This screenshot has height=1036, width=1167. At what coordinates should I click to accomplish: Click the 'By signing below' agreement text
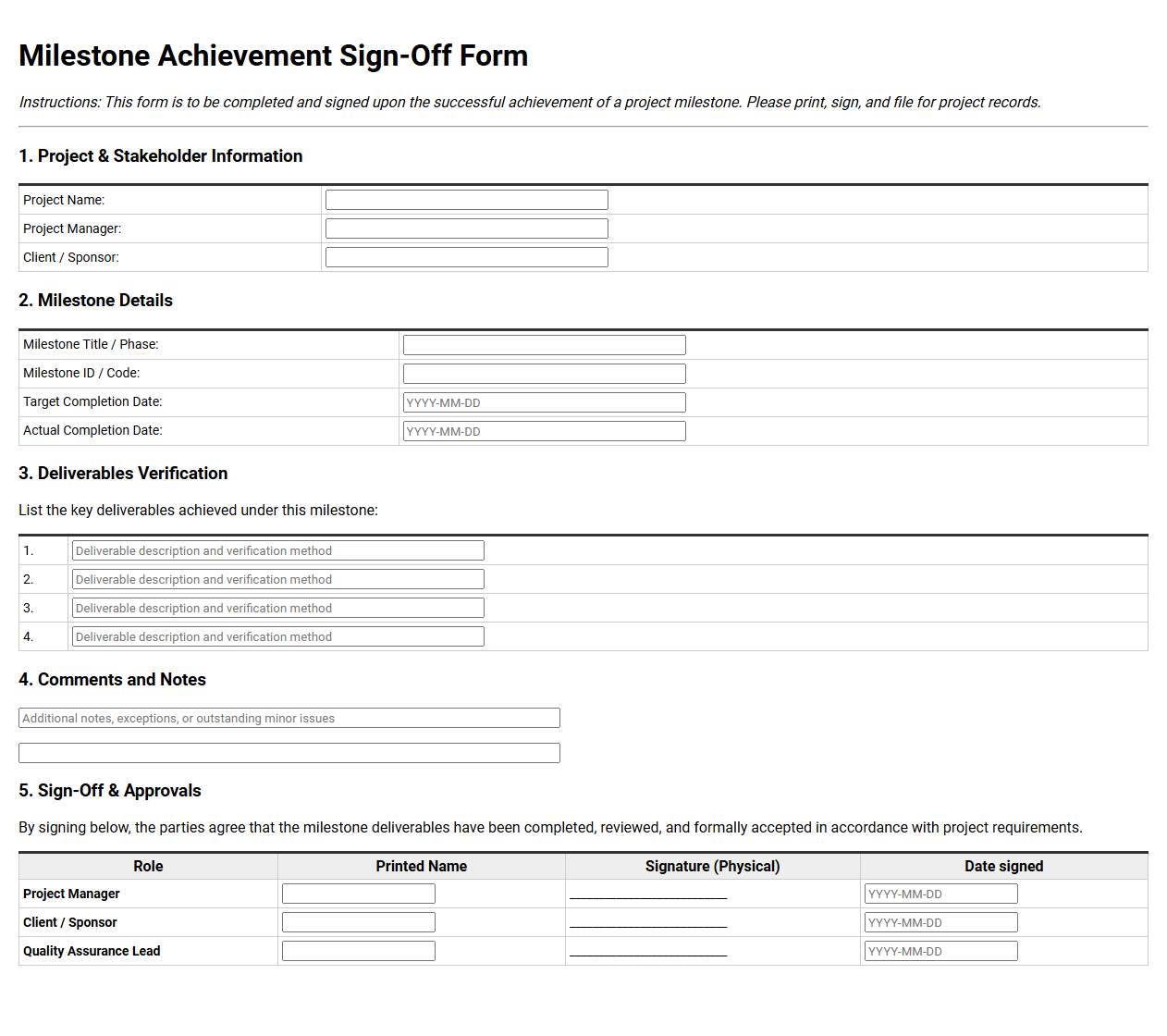[x=550, y=828]
